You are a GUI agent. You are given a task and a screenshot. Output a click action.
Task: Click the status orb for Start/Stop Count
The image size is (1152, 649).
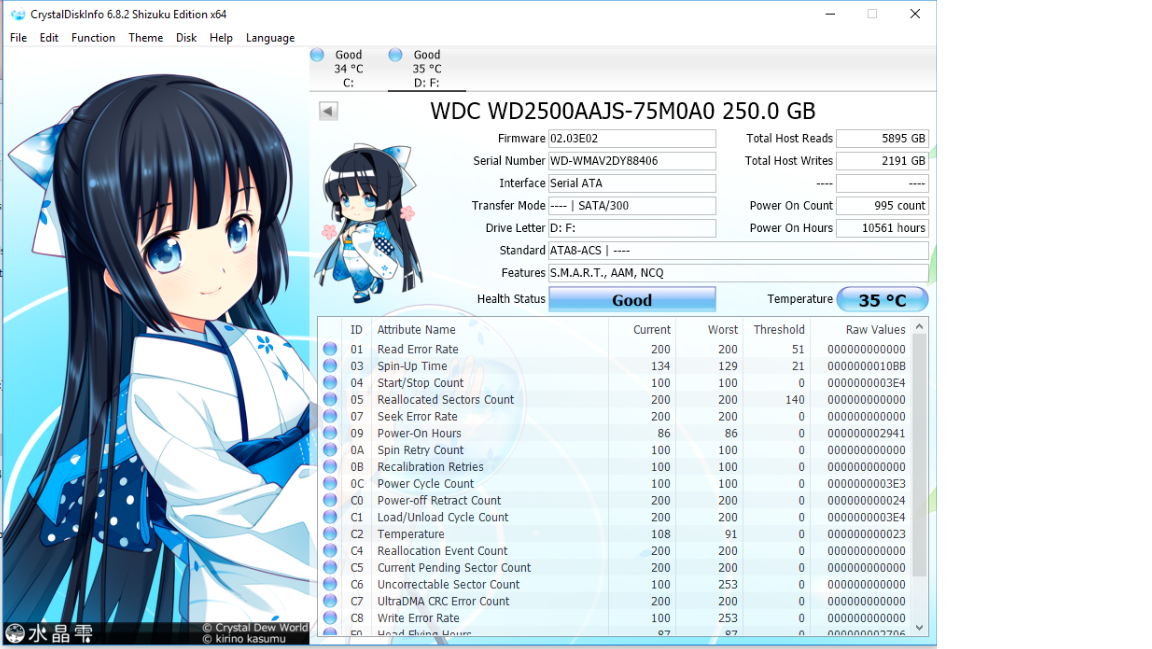330,383
